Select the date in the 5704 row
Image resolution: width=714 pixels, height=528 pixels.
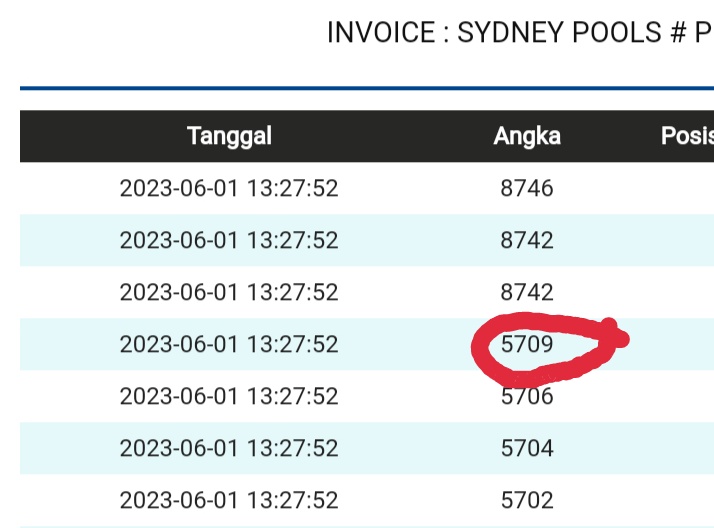[x=229, y=448]
